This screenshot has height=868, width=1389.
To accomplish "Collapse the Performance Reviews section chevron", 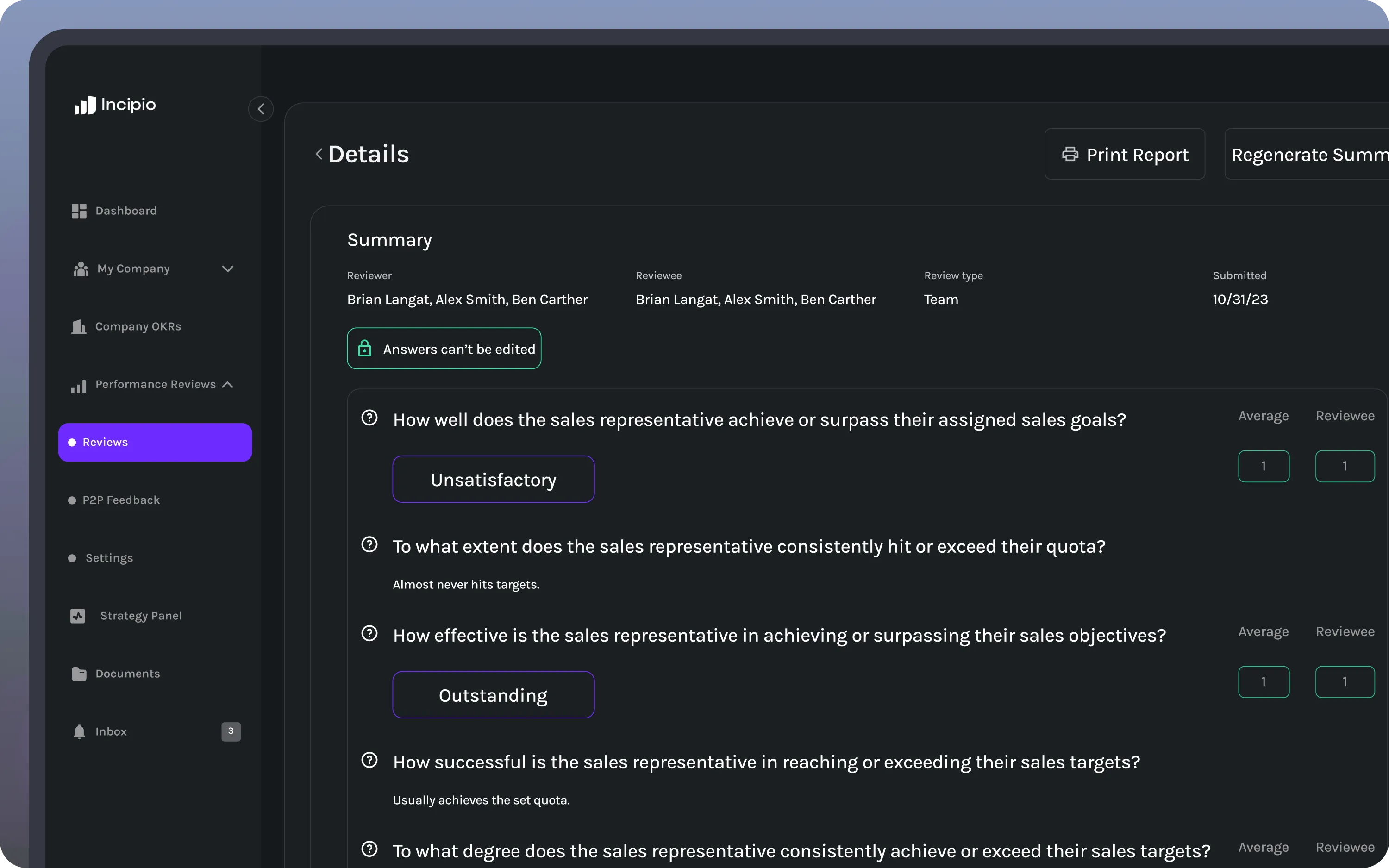I will point(228,385).
